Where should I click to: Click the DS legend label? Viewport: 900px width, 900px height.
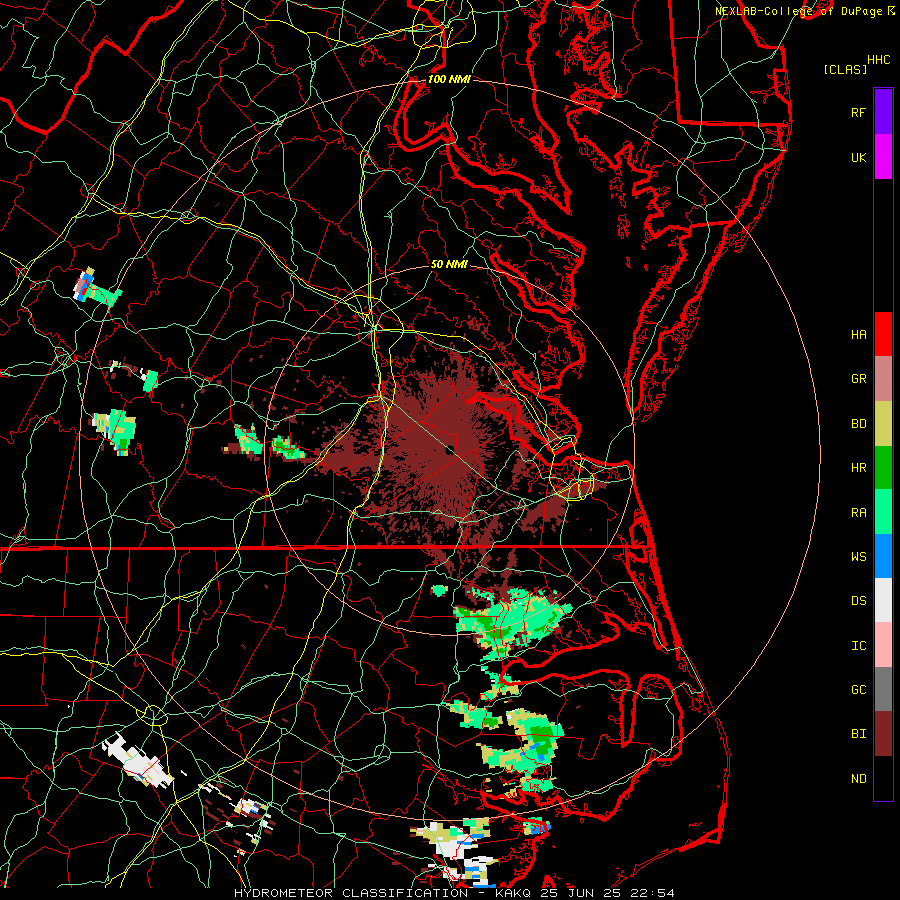point(858,601)
